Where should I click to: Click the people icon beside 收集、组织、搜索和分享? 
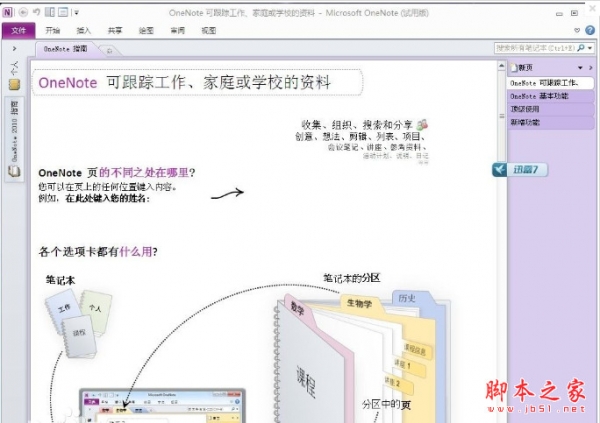(422, 124)
